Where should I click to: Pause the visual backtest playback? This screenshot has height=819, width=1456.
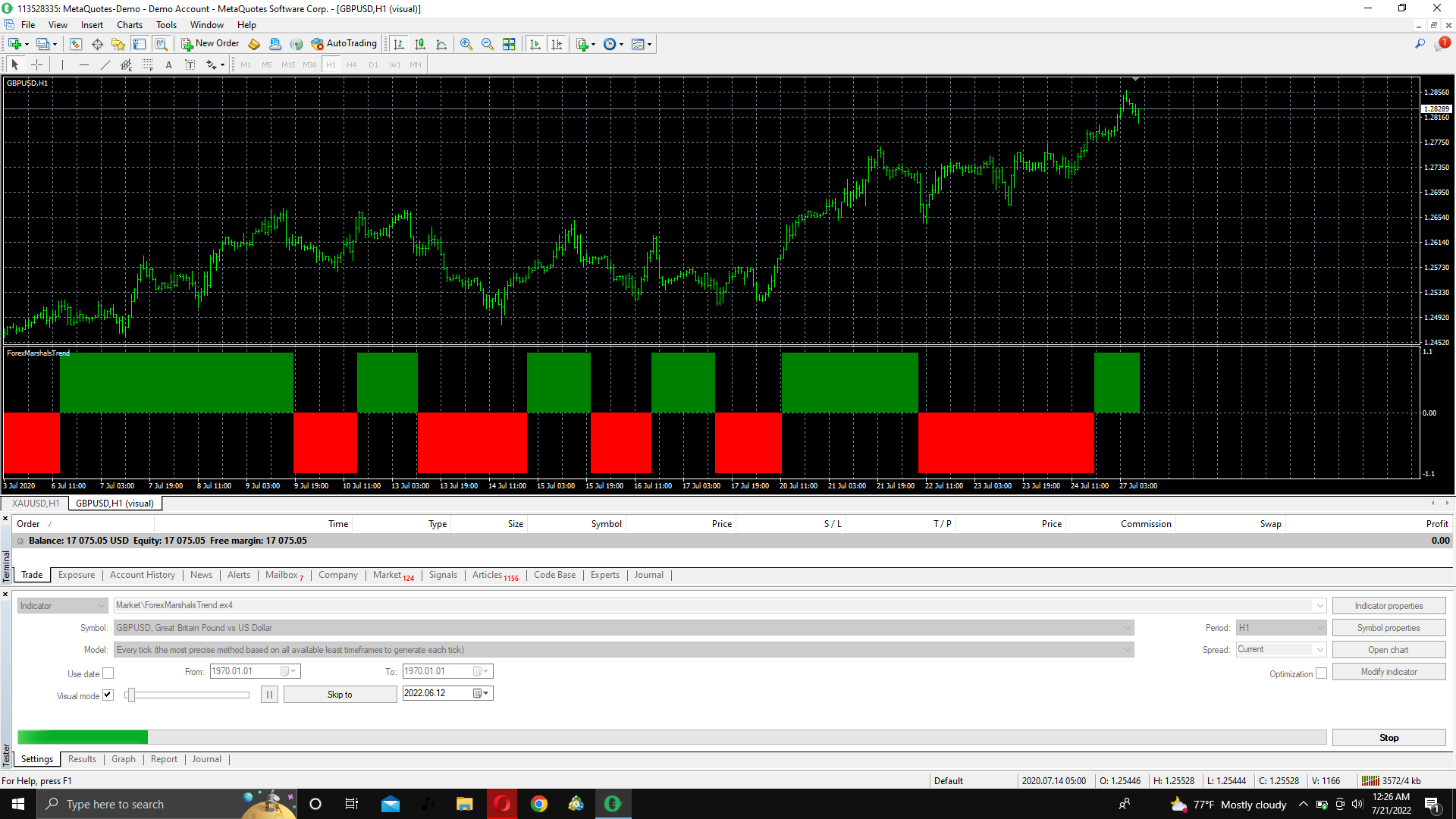(x=269, y=695)
